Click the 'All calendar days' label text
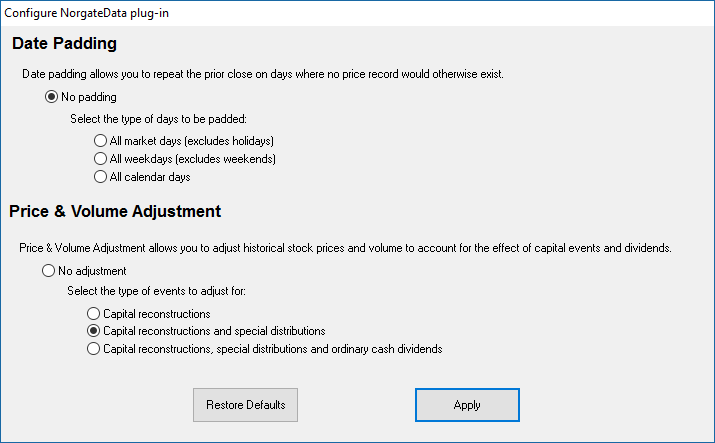 tap(150, 177)
